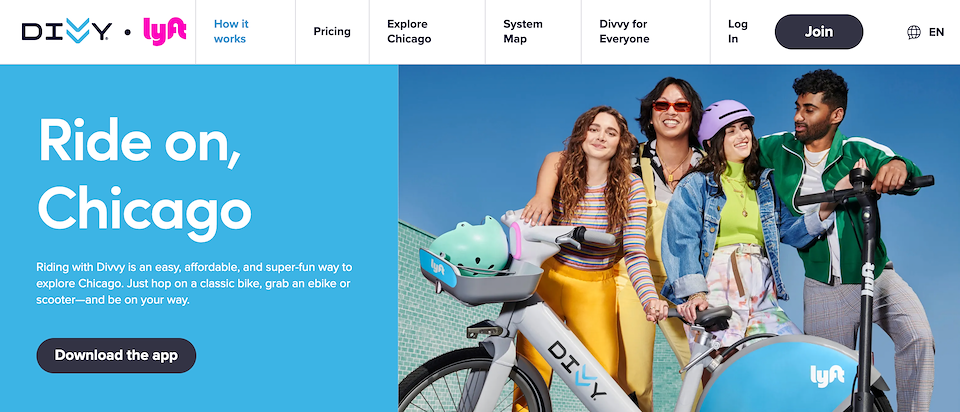Click the hero photo of four riders
Screen dimensions: 960x412
679,238
